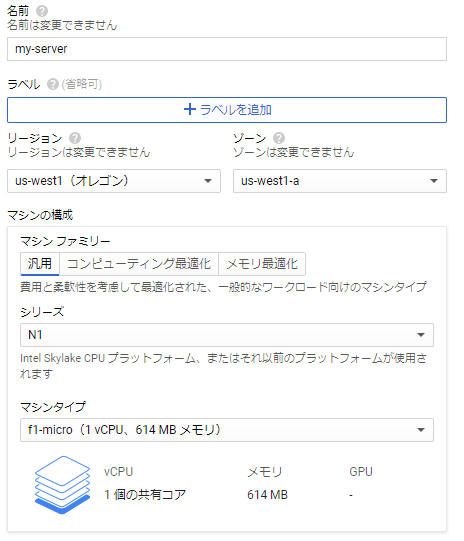Open the リージョン dropdown us-west1 (オレゴン)
The height and width of the screenshot is (541, 464).
pyautogui.click(x=114, y=181)
